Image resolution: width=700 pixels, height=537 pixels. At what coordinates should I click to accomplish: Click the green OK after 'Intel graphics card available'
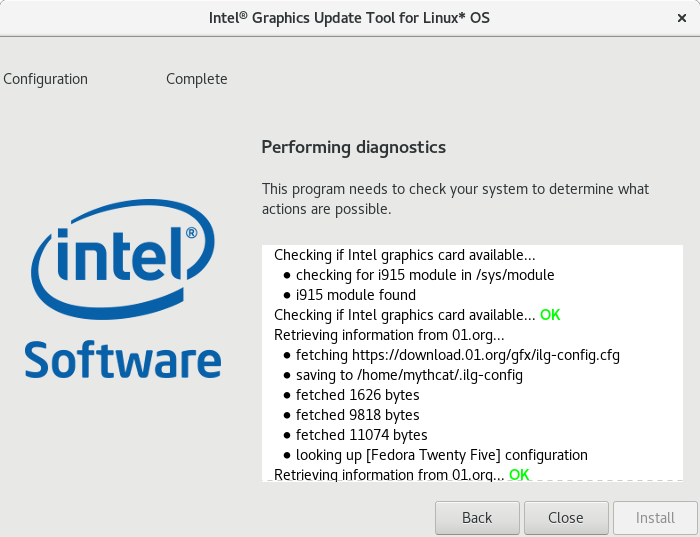pyautogui.click(x=550, y=315)
